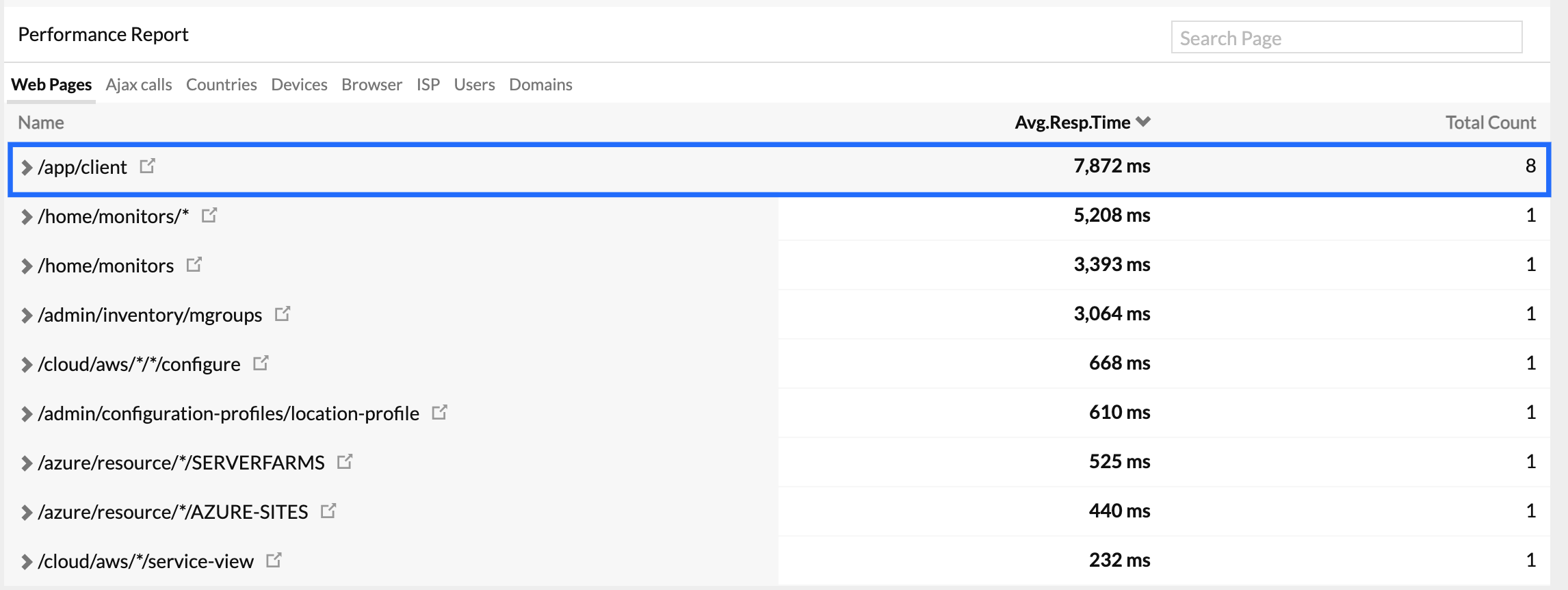This screenshot has height=590, width=1568.
Task: Expand the /app/client row
Action: (x=27, y=168)
